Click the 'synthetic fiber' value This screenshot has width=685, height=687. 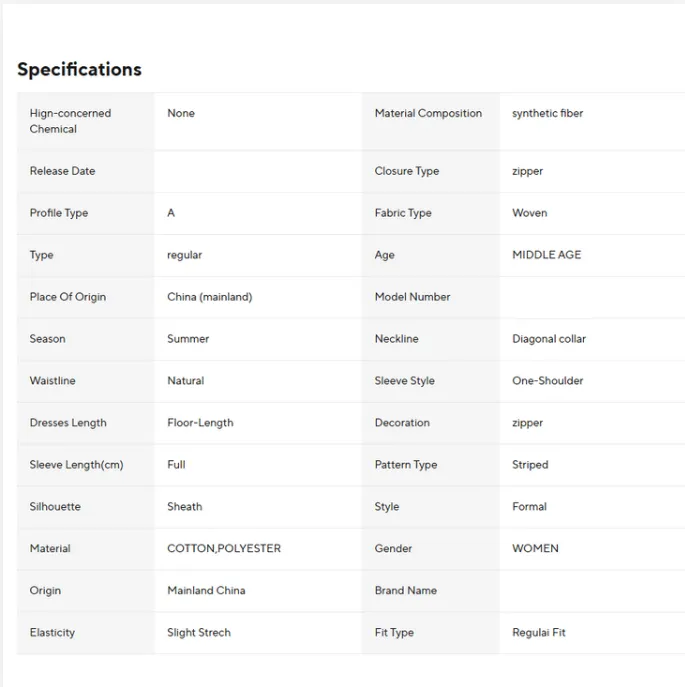coord(547,113)
